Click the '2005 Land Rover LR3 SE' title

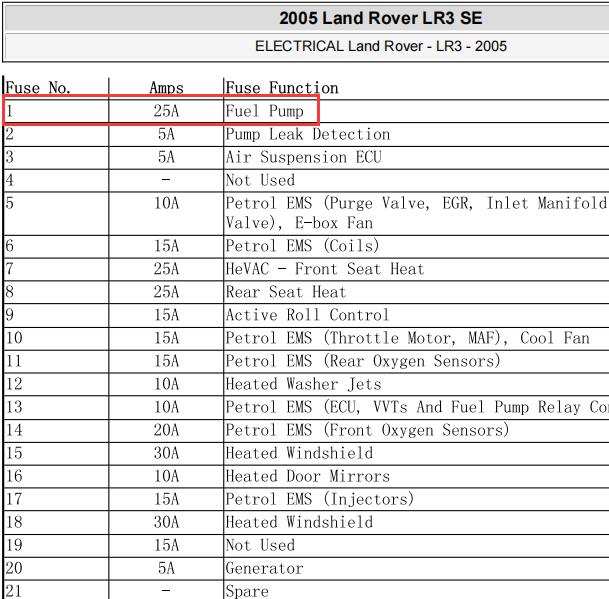click(x=381, y=18)
